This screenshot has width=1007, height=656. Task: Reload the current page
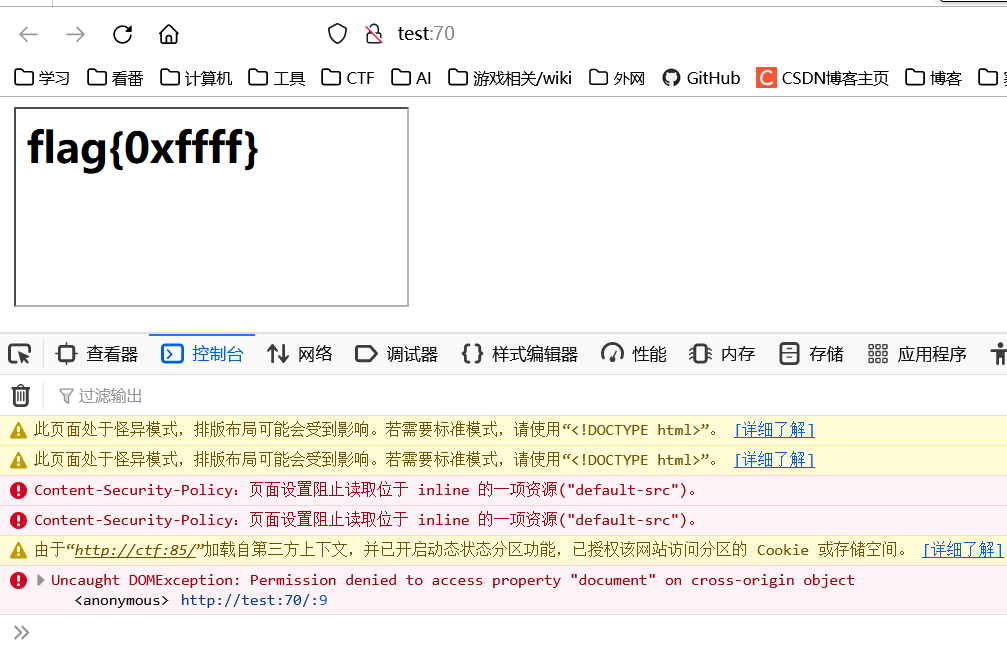[123, 34]
